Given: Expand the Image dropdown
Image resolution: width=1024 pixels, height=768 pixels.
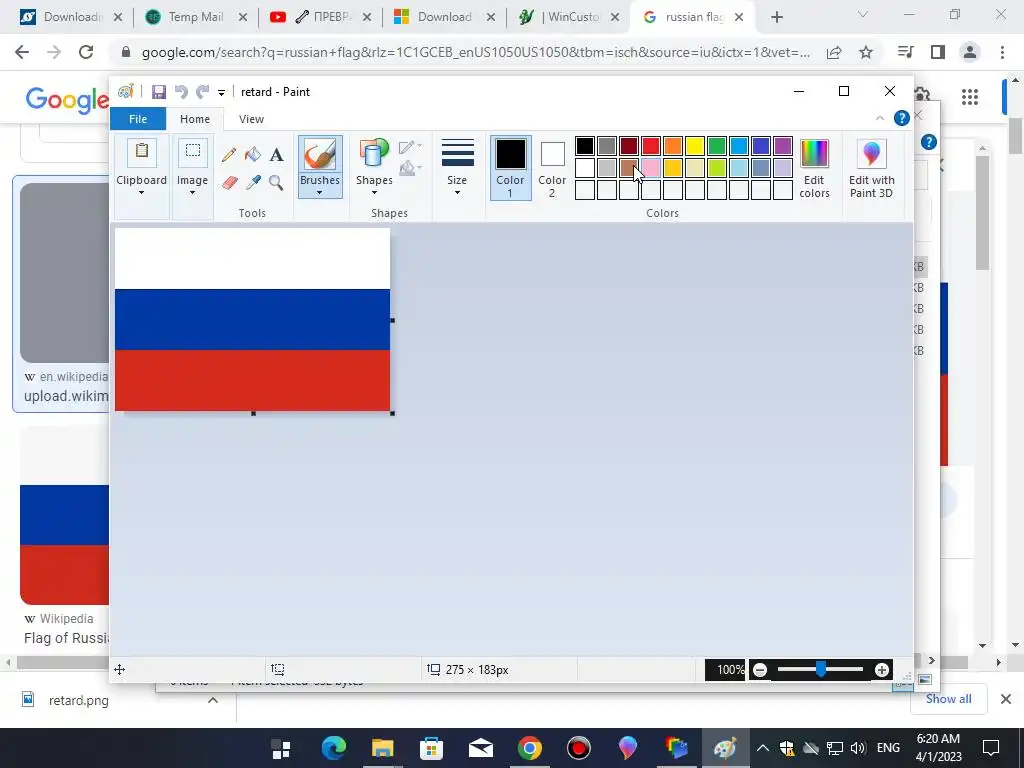Looking at the screenshot, I should point(193,193).
